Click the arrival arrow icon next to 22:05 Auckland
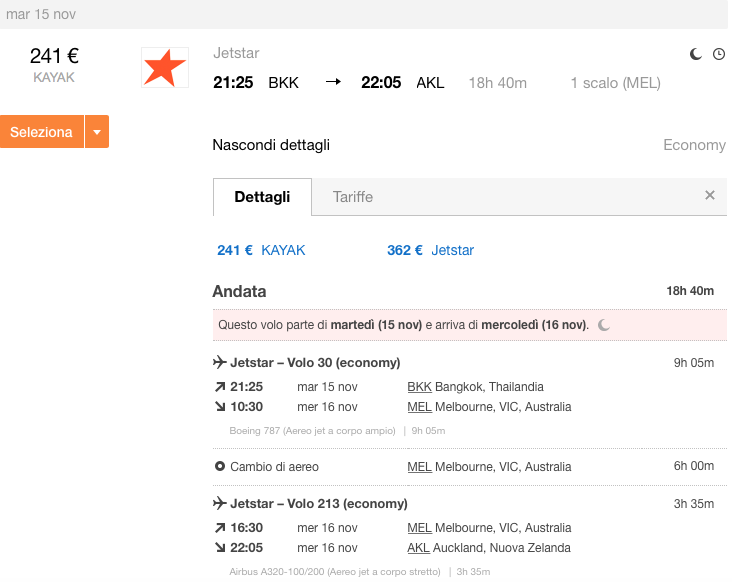This screenshot has width=732, height=582. (220, 547)
